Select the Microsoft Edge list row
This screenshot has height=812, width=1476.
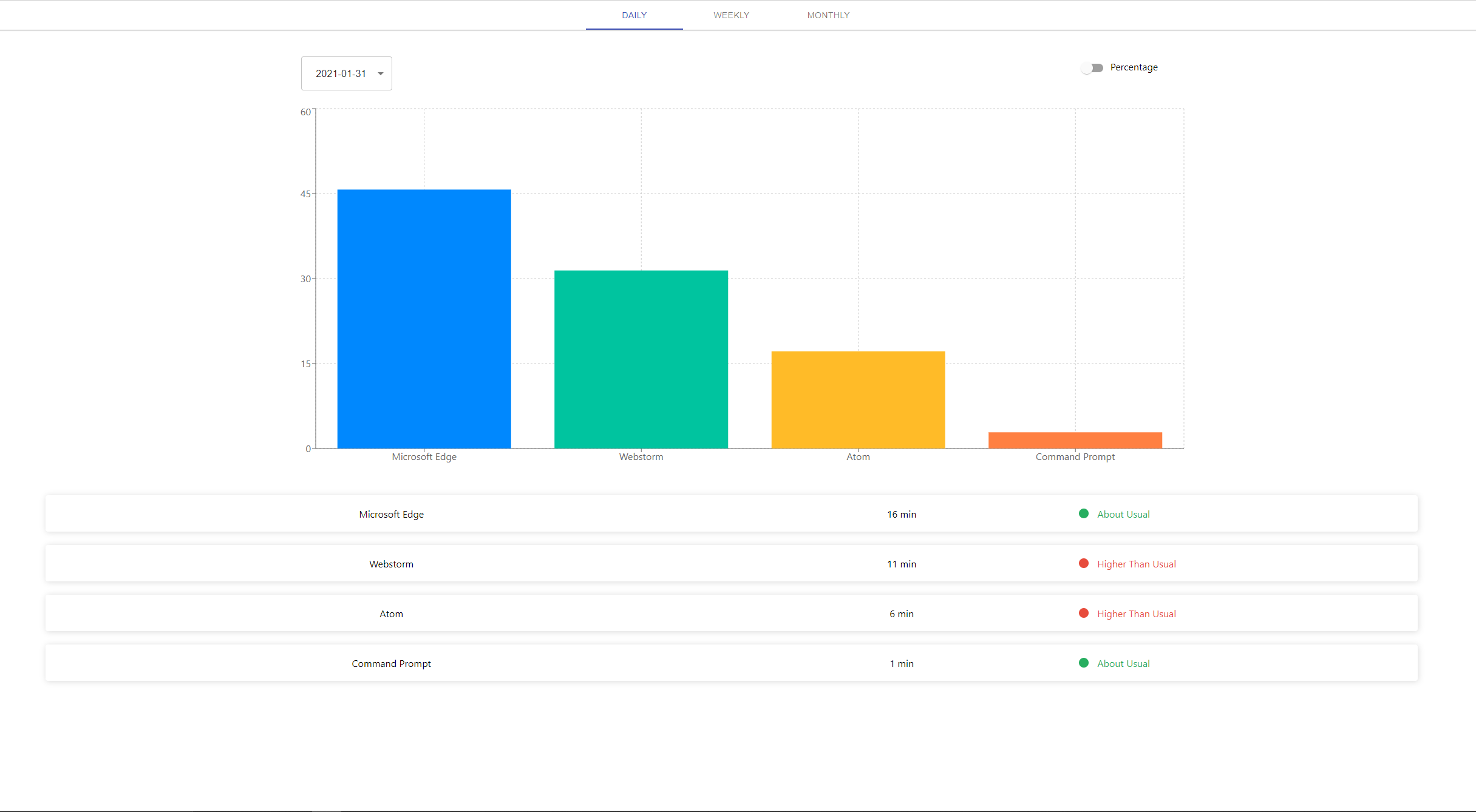tap(391, 514)
